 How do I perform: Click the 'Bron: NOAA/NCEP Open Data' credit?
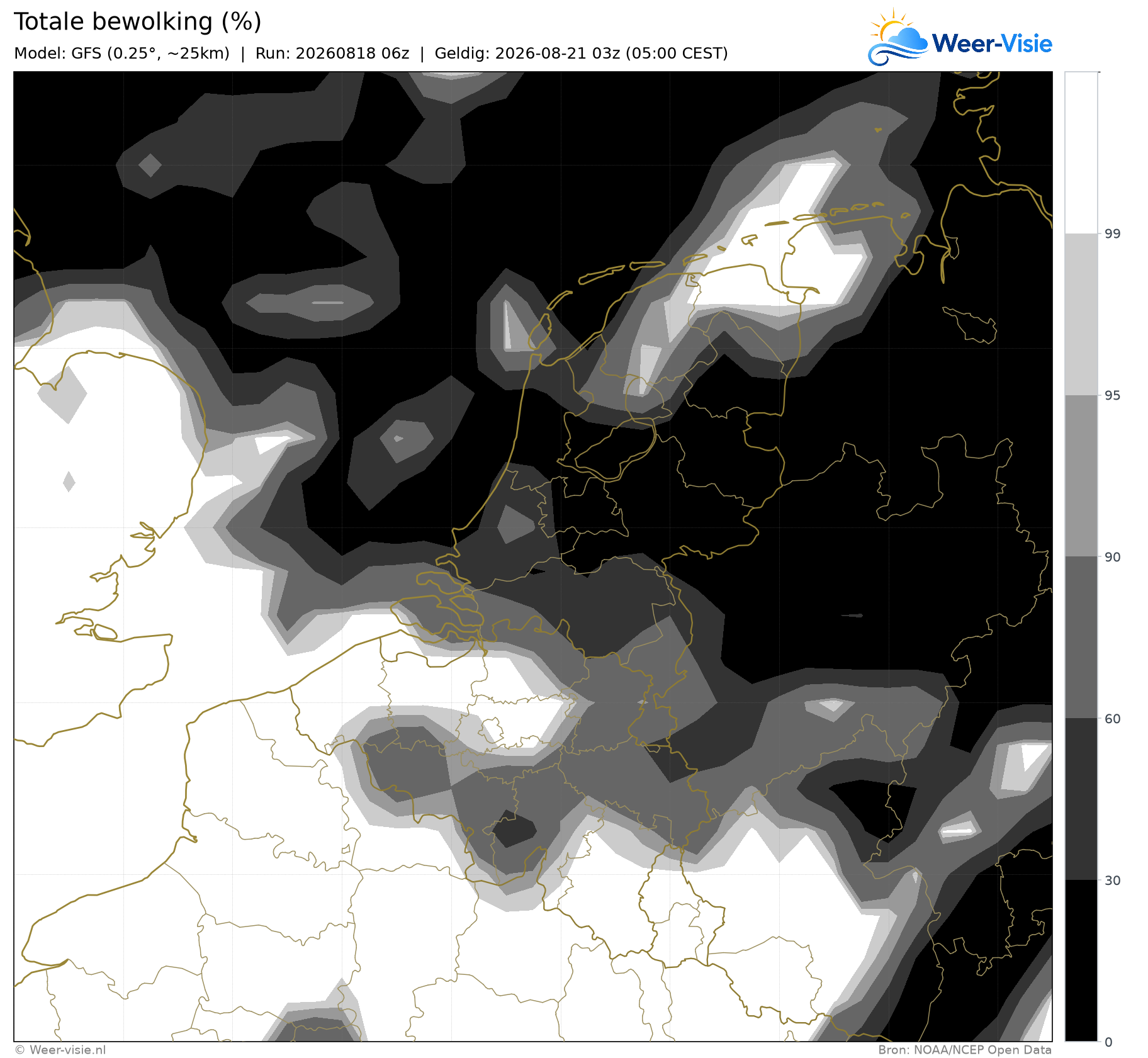[x=965, y=1050]
